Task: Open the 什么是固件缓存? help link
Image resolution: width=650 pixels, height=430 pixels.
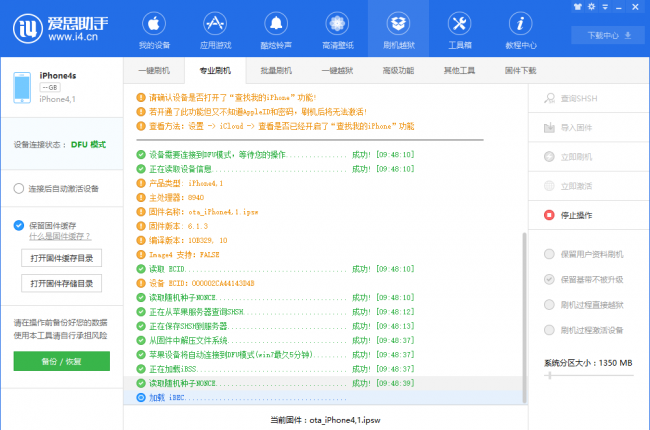Action: (60, 236)
